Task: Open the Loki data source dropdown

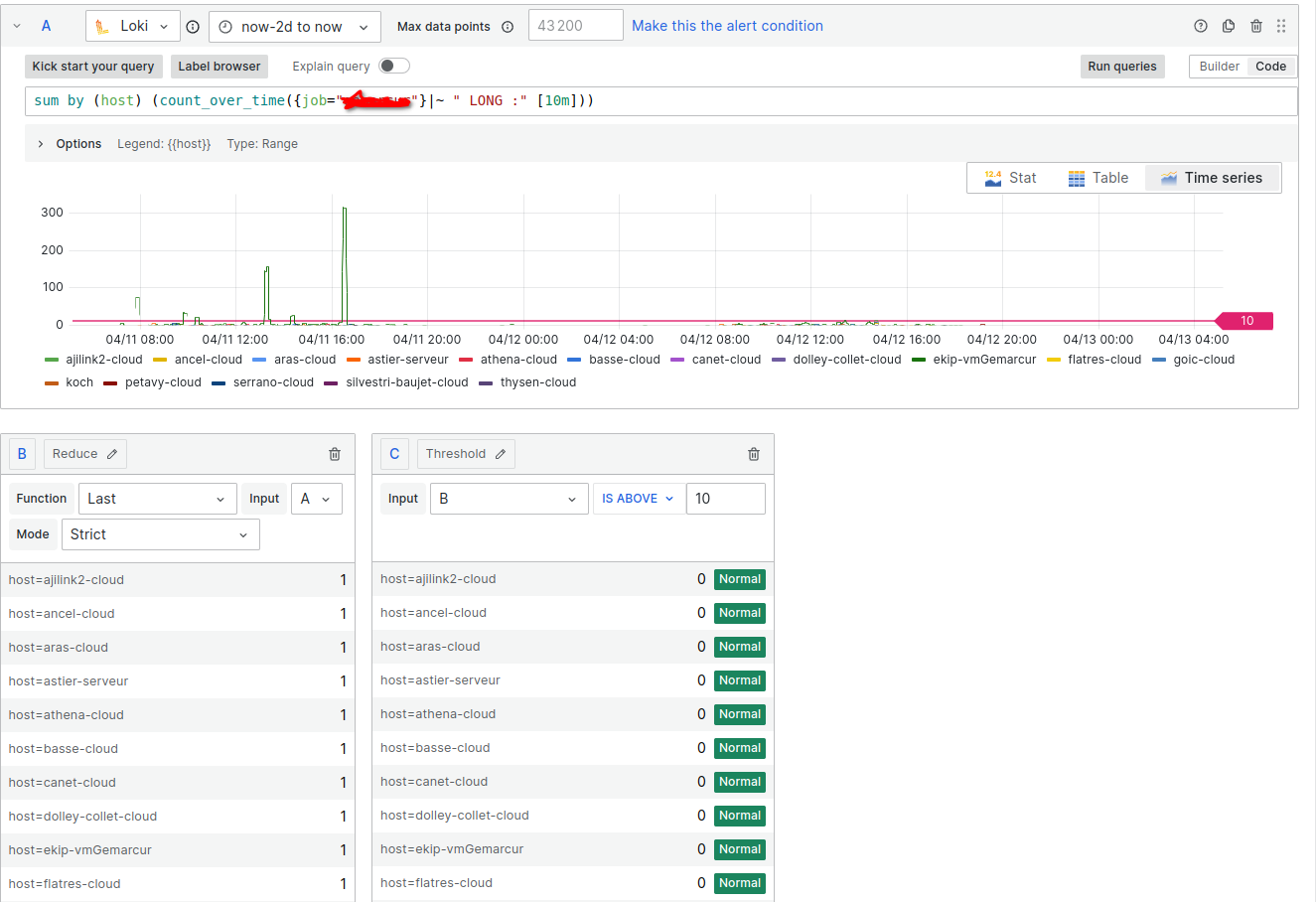Action: [133, 26]
